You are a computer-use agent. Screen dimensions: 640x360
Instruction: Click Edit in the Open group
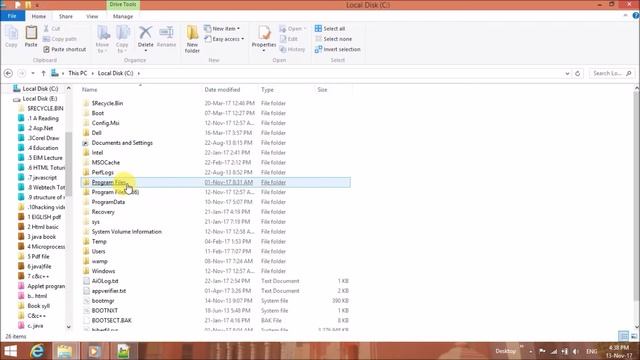click(289, 39)
